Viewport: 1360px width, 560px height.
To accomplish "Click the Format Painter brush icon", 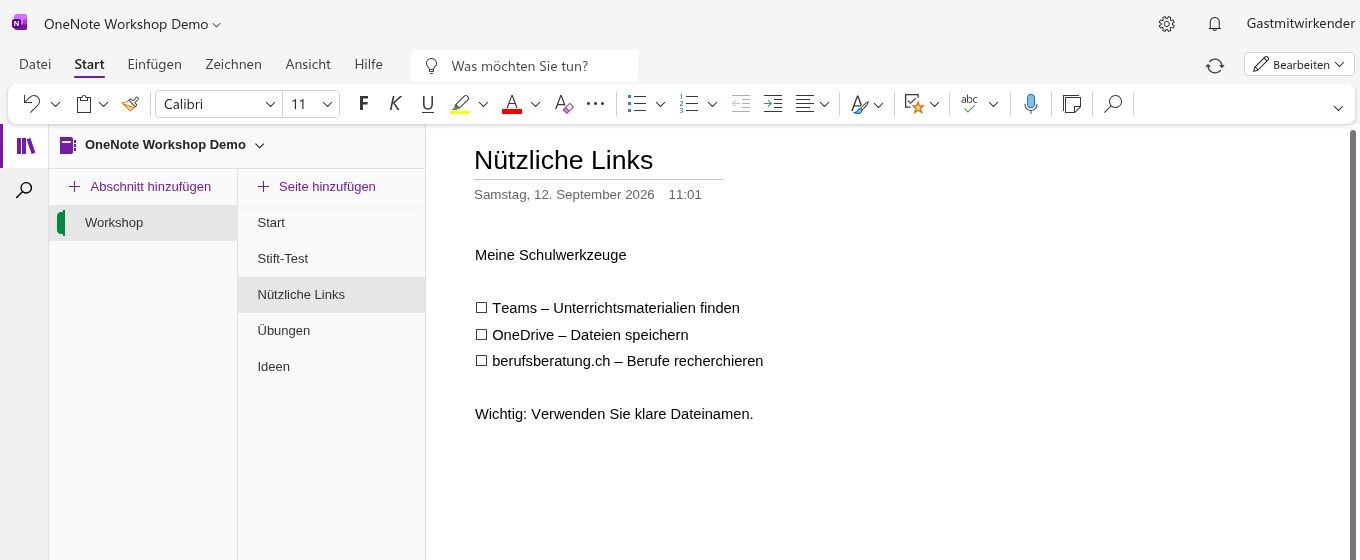I will (131, 104).
